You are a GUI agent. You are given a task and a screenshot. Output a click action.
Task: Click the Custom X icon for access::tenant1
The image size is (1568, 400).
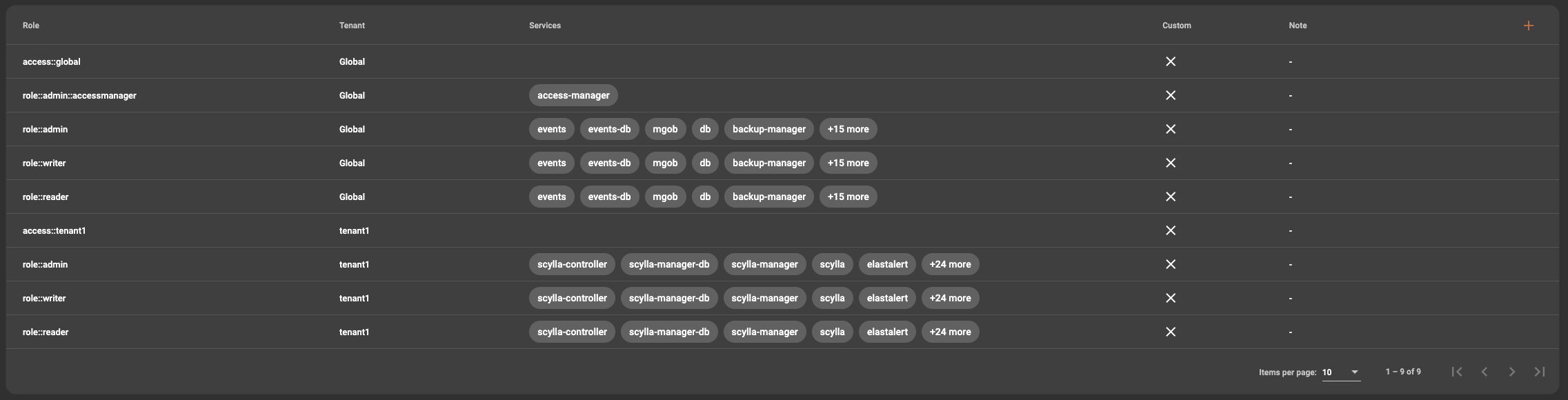click(x=1171, y=230)
